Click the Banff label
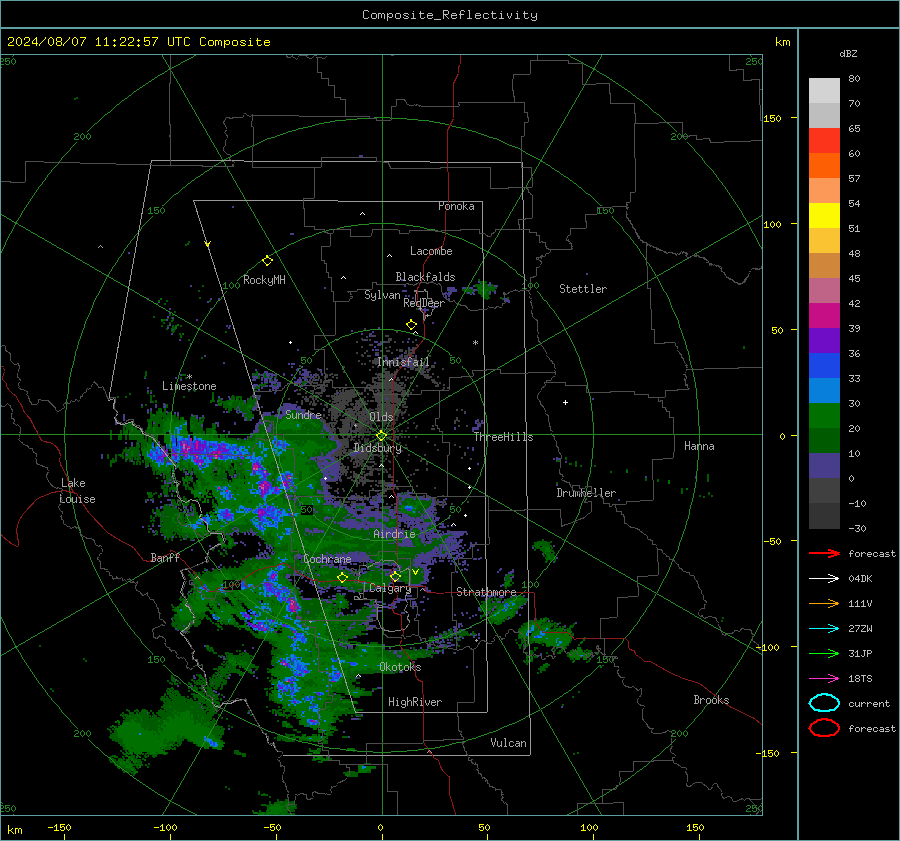This screenshot has width=900, height=841. coord(165,557)
